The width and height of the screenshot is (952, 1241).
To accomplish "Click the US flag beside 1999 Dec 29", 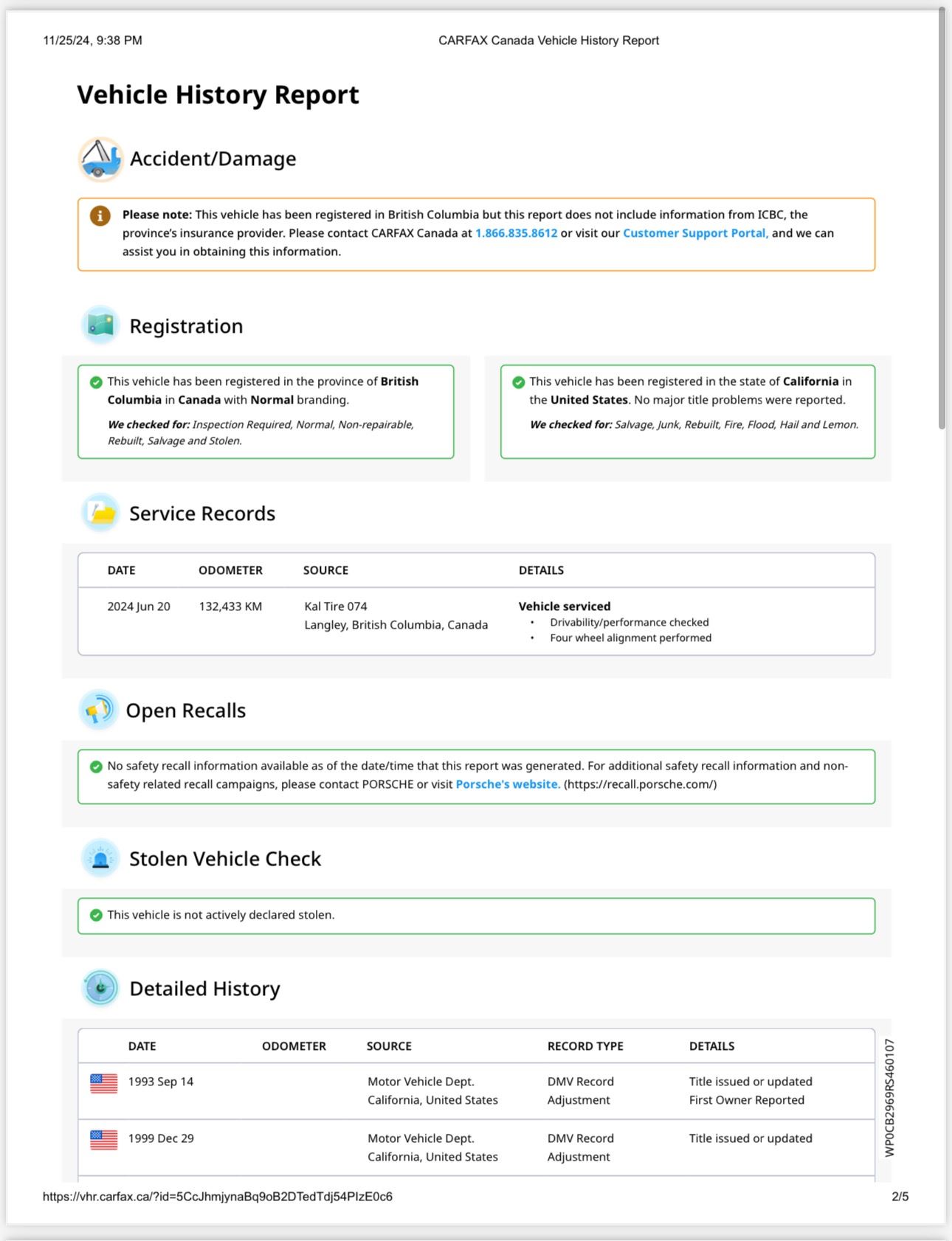I will tap(104, 1139).
